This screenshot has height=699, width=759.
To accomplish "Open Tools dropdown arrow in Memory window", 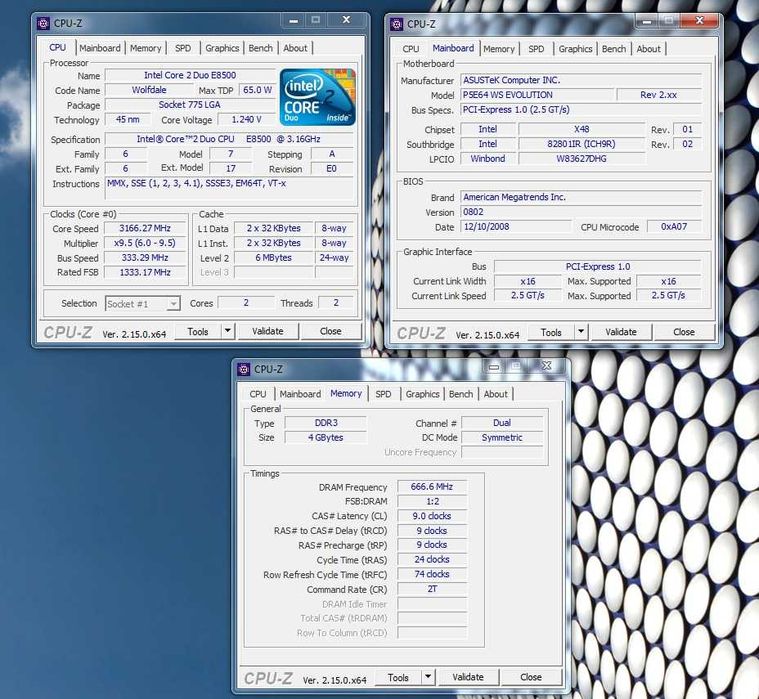I will (428, 677).
